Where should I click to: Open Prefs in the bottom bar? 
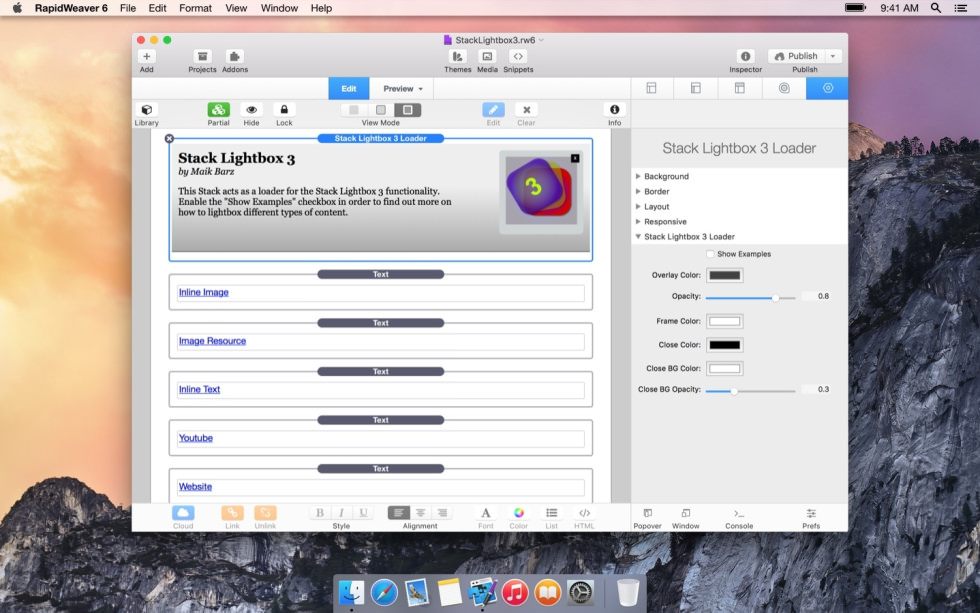click(811, 513)
